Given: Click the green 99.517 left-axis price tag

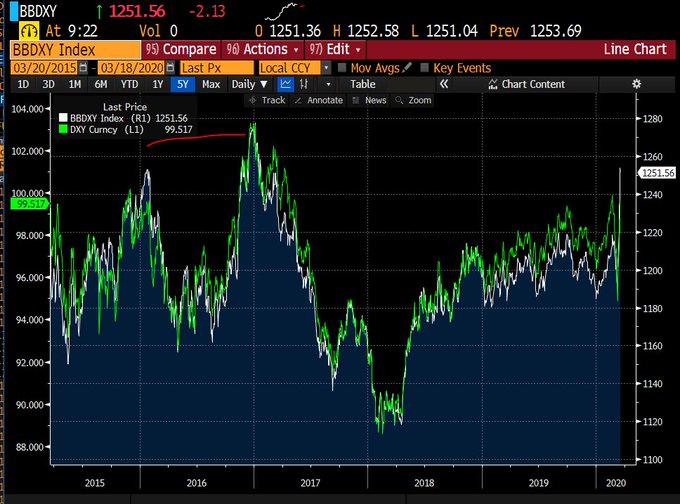Looking at the screenshot, I should (x=29, y=203).
